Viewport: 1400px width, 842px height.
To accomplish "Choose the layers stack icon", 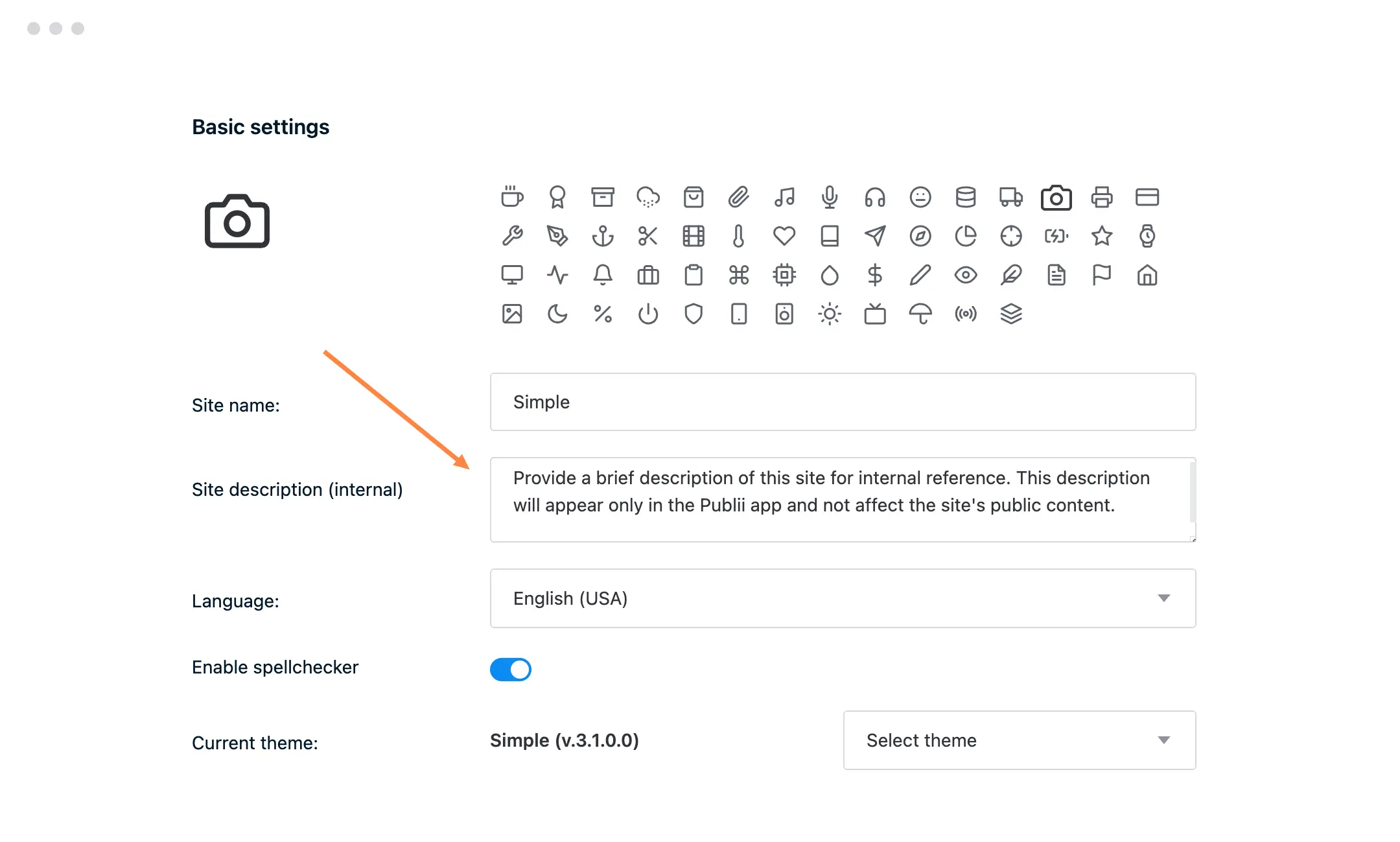I will (1011, 314).
